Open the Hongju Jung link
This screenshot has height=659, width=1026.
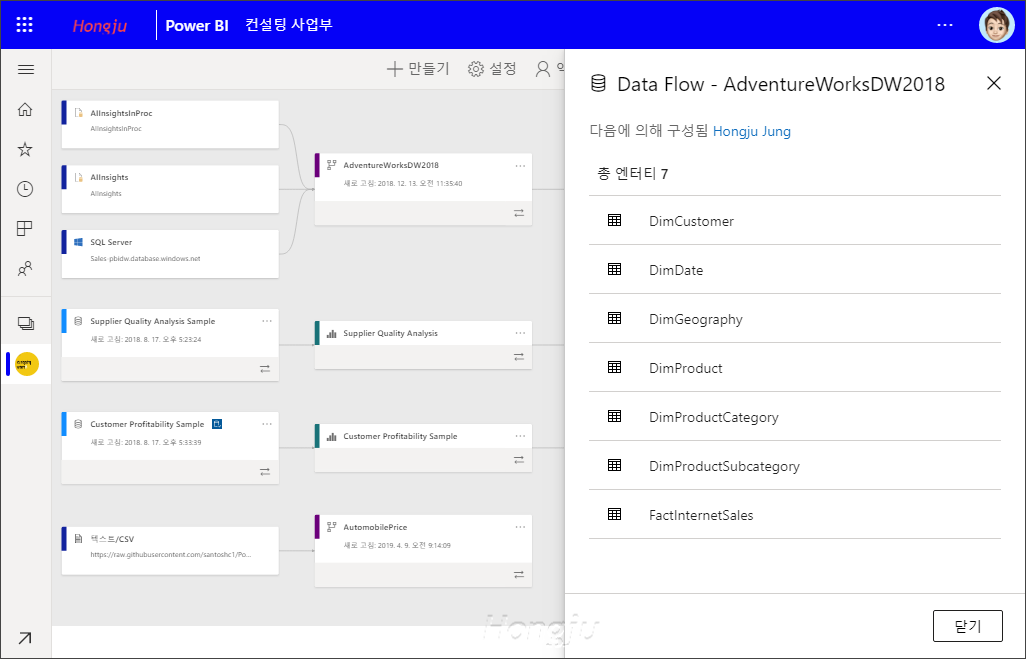[751, 132]
